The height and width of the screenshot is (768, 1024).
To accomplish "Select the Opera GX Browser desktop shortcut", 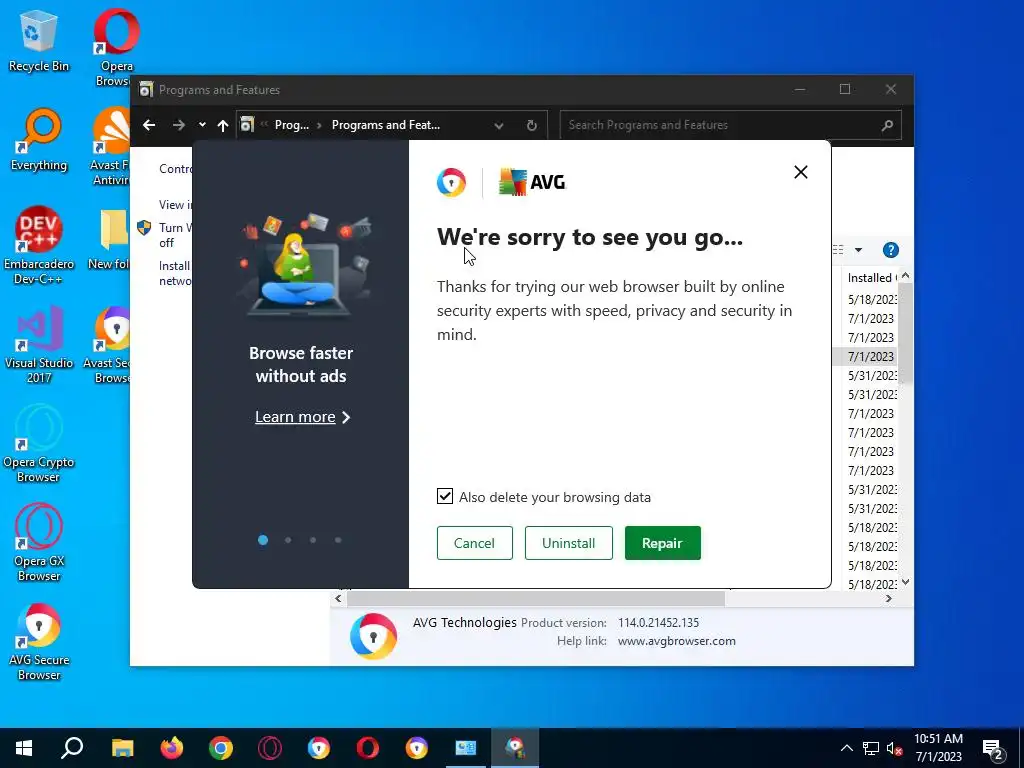I will (x=39, y=543).
